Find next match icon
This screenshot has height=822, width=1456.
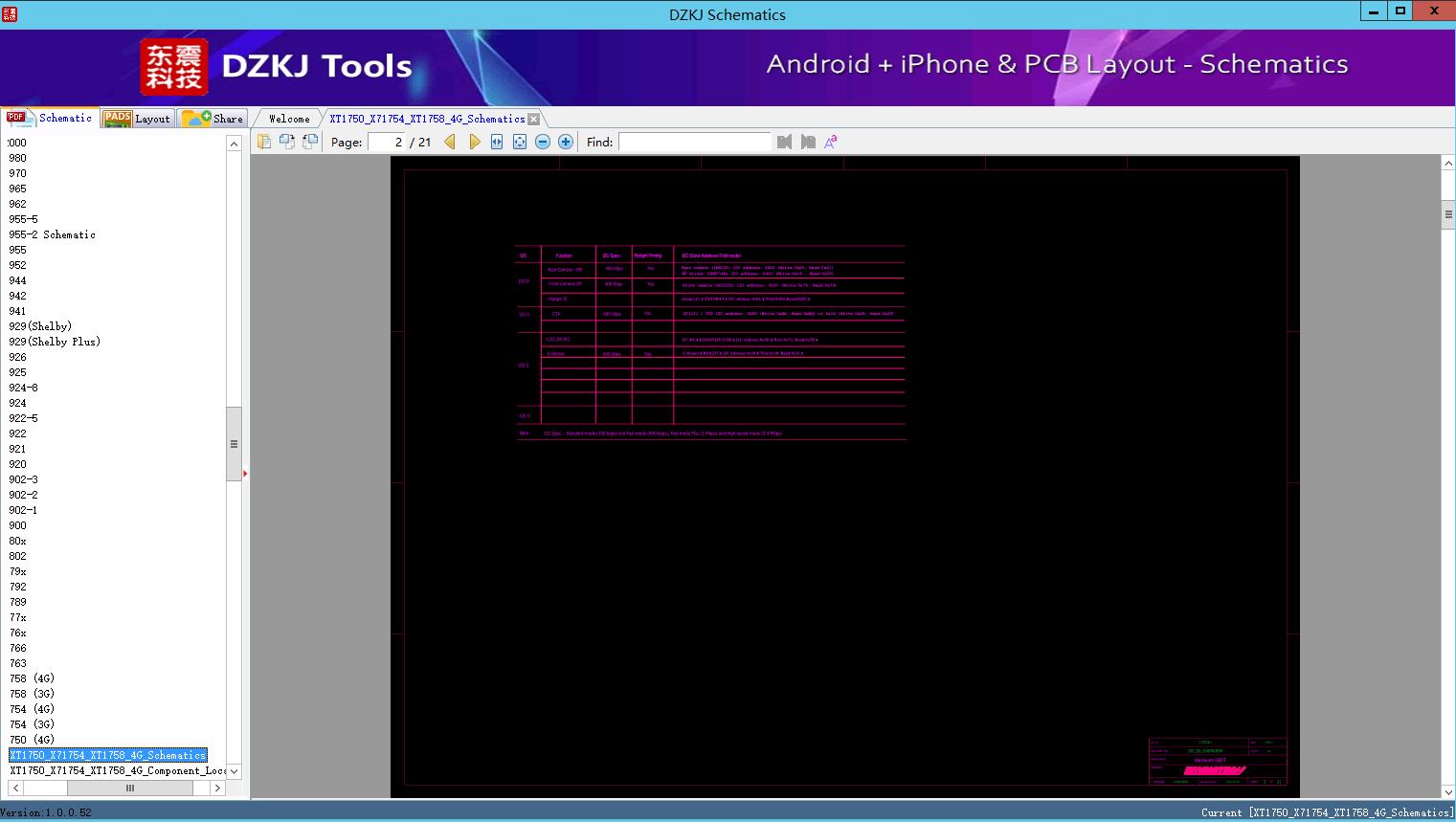pos(808,142)
